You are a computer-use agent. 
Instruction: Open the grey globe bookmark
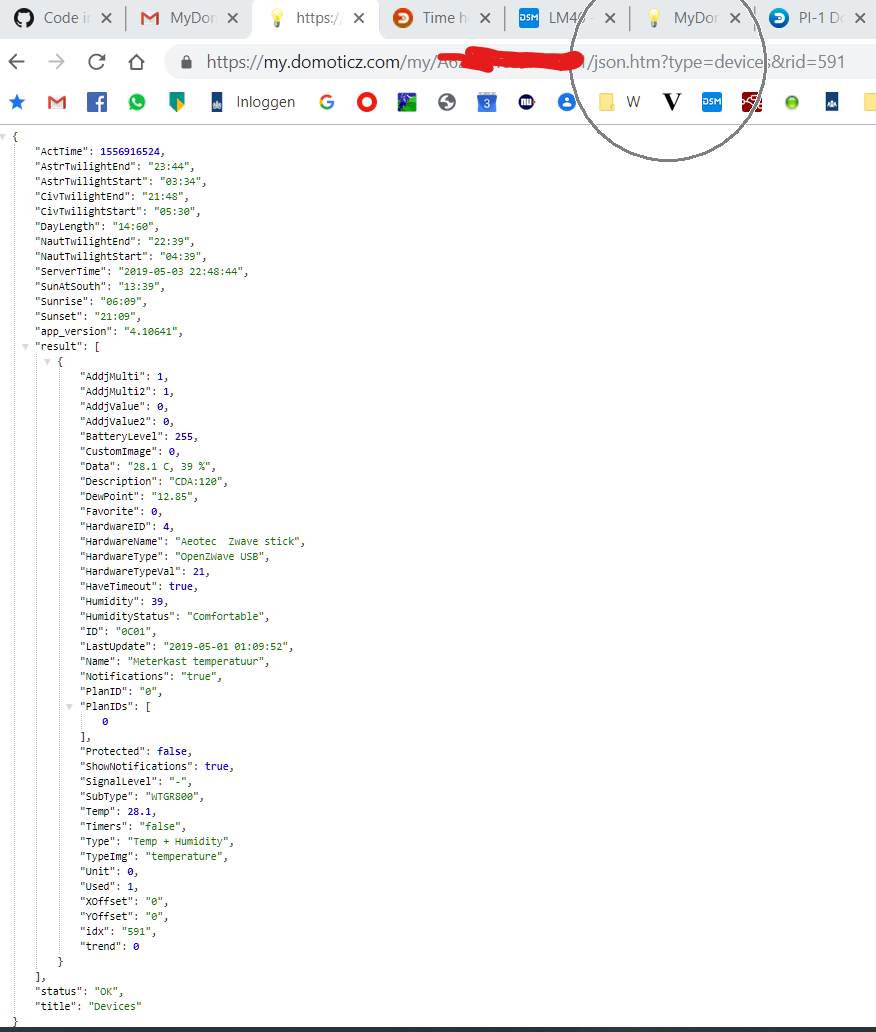click(447, 102)
